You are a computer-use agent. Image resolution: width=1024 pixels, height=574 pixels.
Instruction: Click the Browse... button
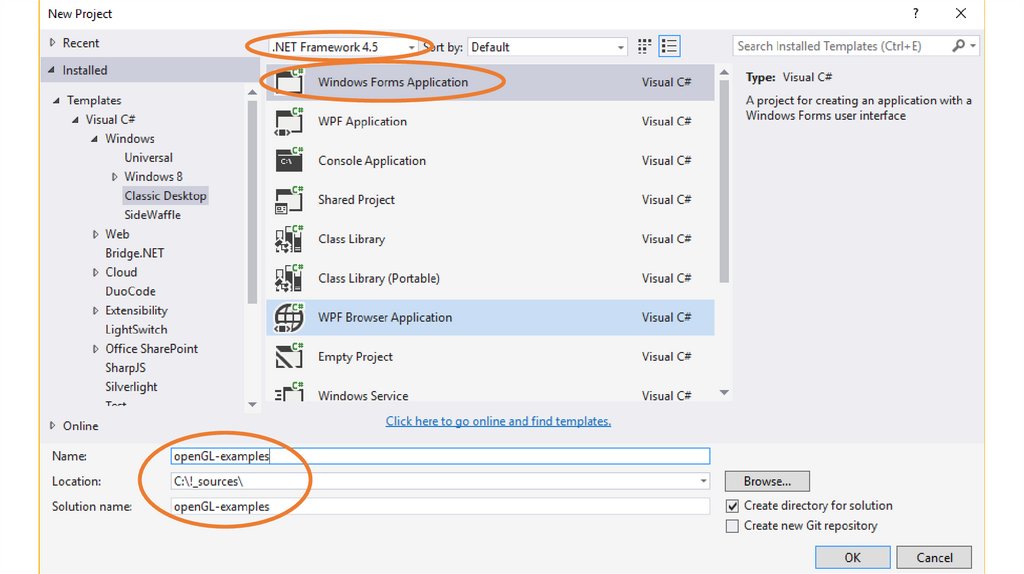click(x=767, y=481)
